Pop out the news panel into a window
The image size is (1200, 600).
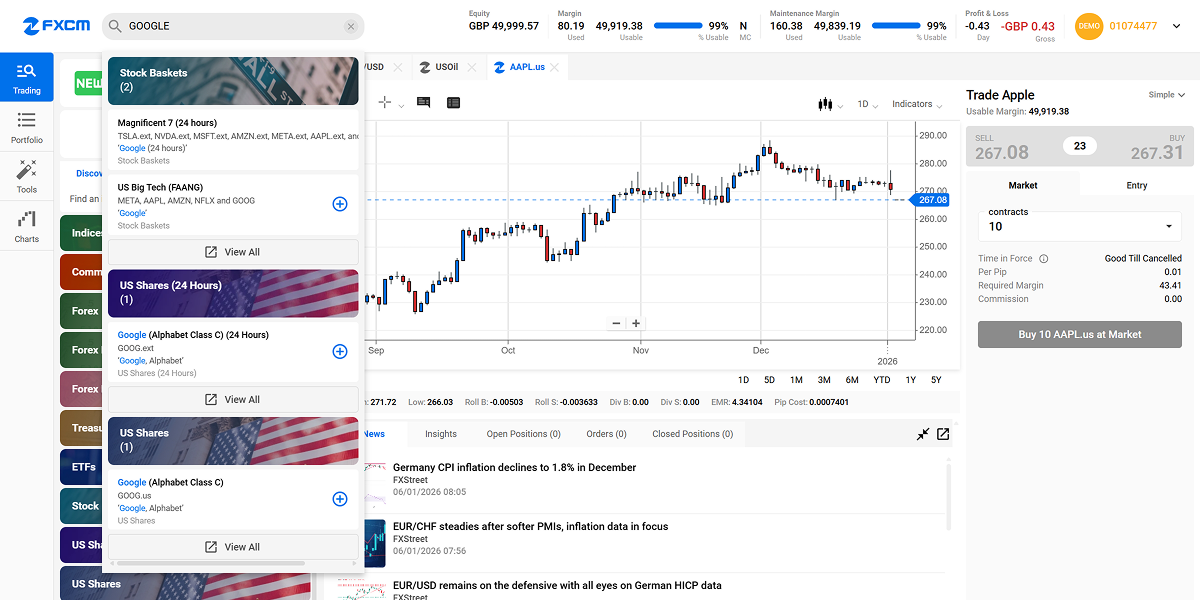(942, 433)
